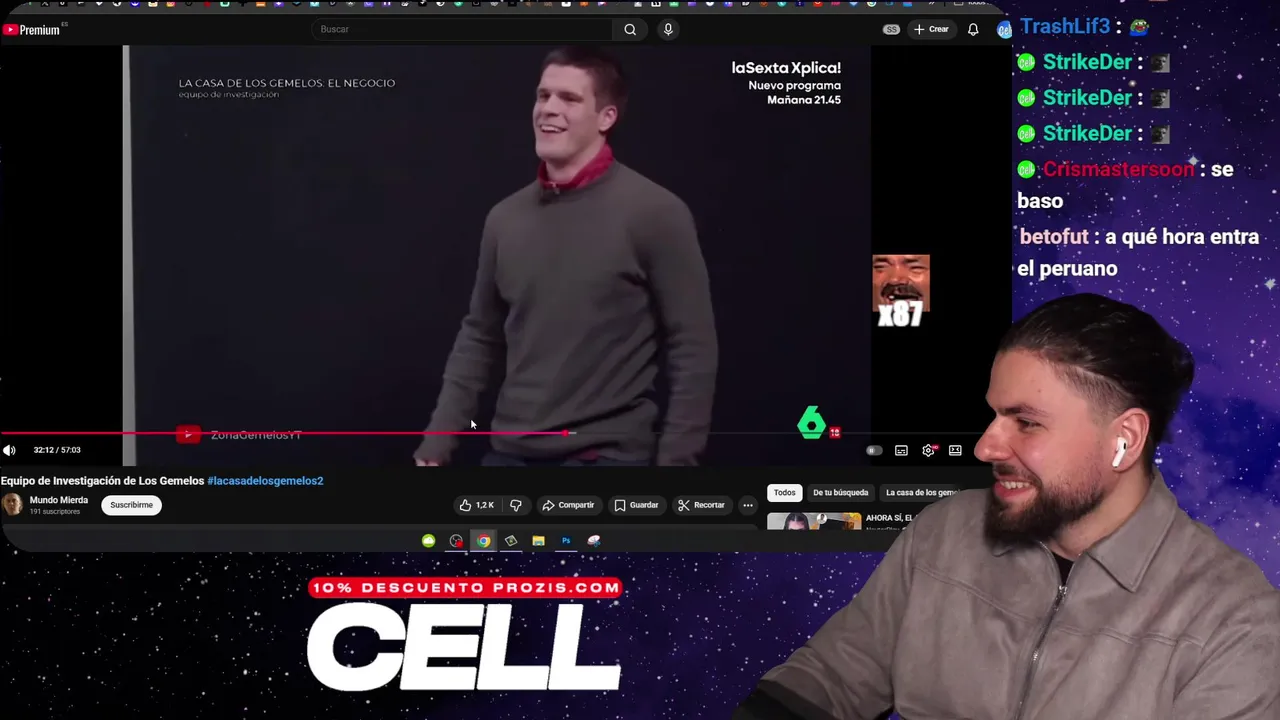Click the betofut chat message

click(x=1138, y=253)
